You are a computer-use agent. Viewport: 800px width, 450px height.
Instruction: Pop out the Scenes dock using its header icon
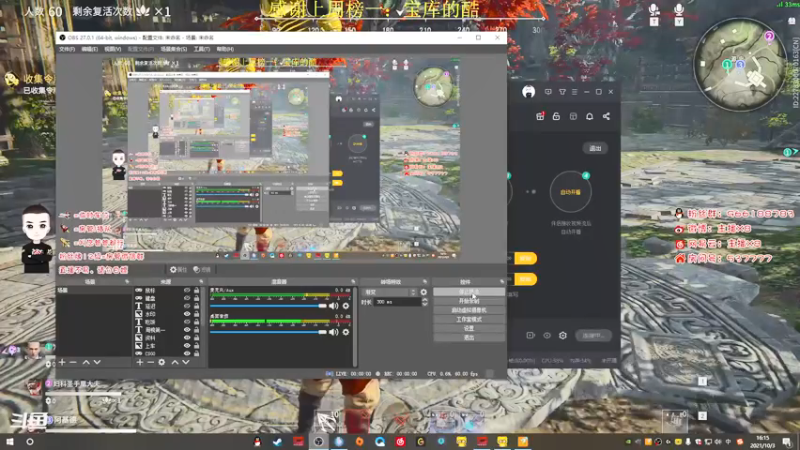[x=127, y=282]
